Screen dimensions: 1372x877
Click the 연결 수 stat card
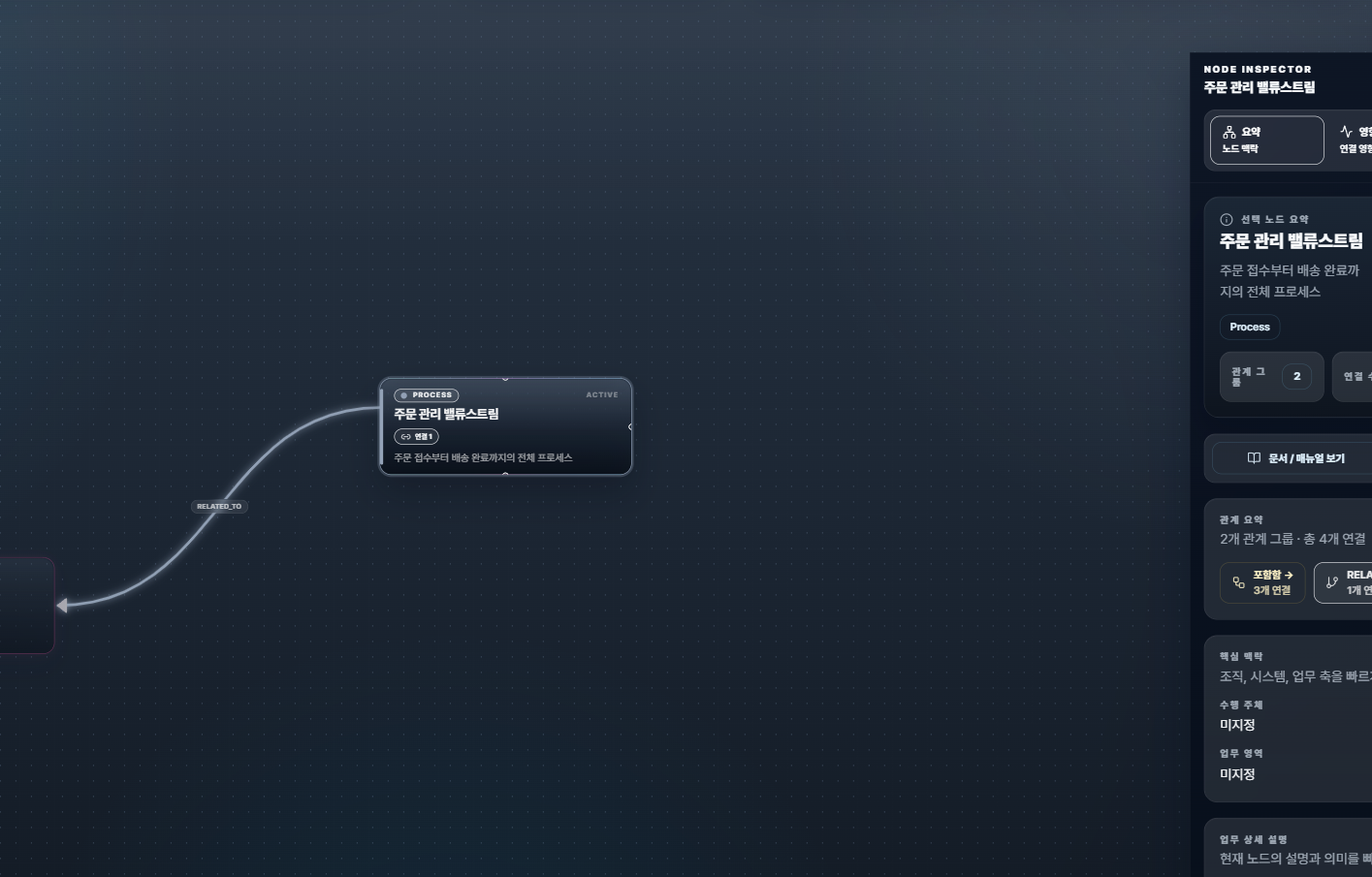[1354, 377]
